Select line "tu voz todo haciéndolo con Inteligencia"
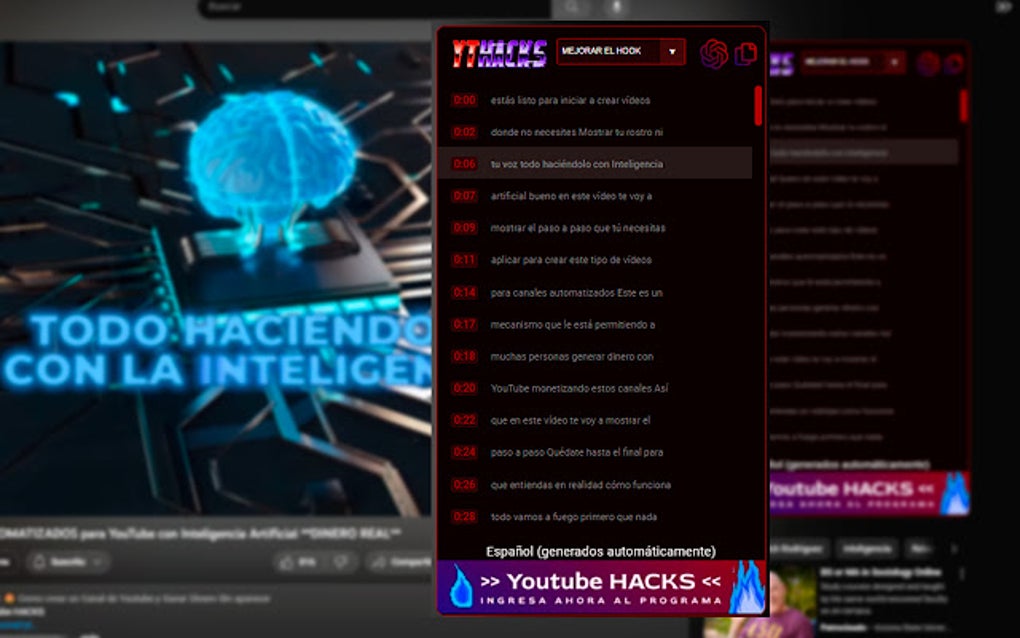Screen dimensions: 1020x638 click(x=576, y=164)
